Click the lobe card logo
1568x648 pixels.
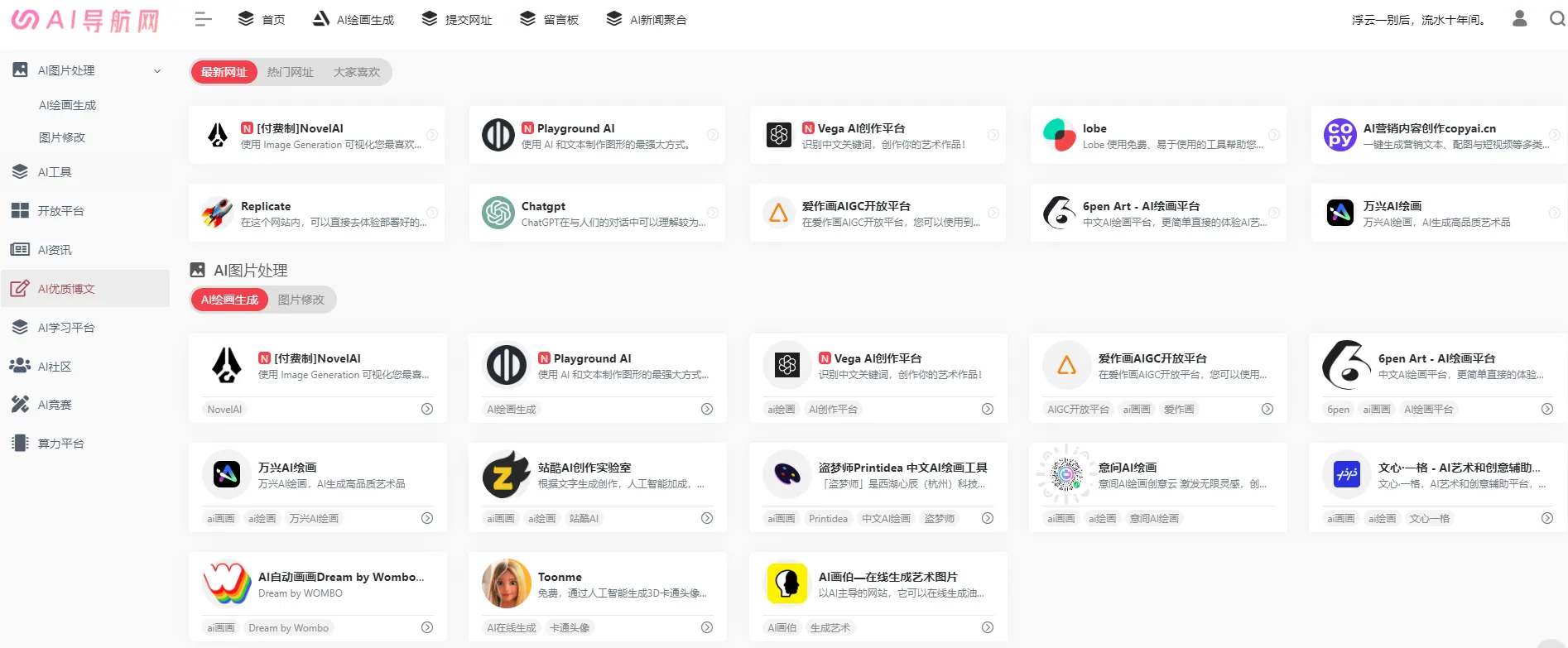pyautogui.click(x=1060, y=135)
